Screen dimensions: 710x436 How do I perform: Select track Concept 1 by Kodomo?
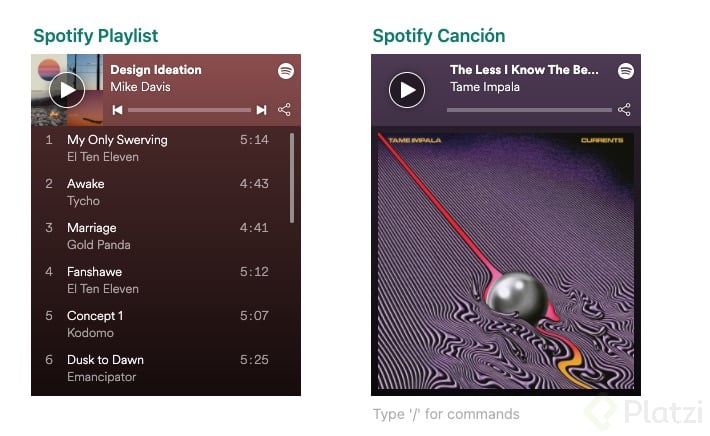pyautogui.click(x=158, y=324)
